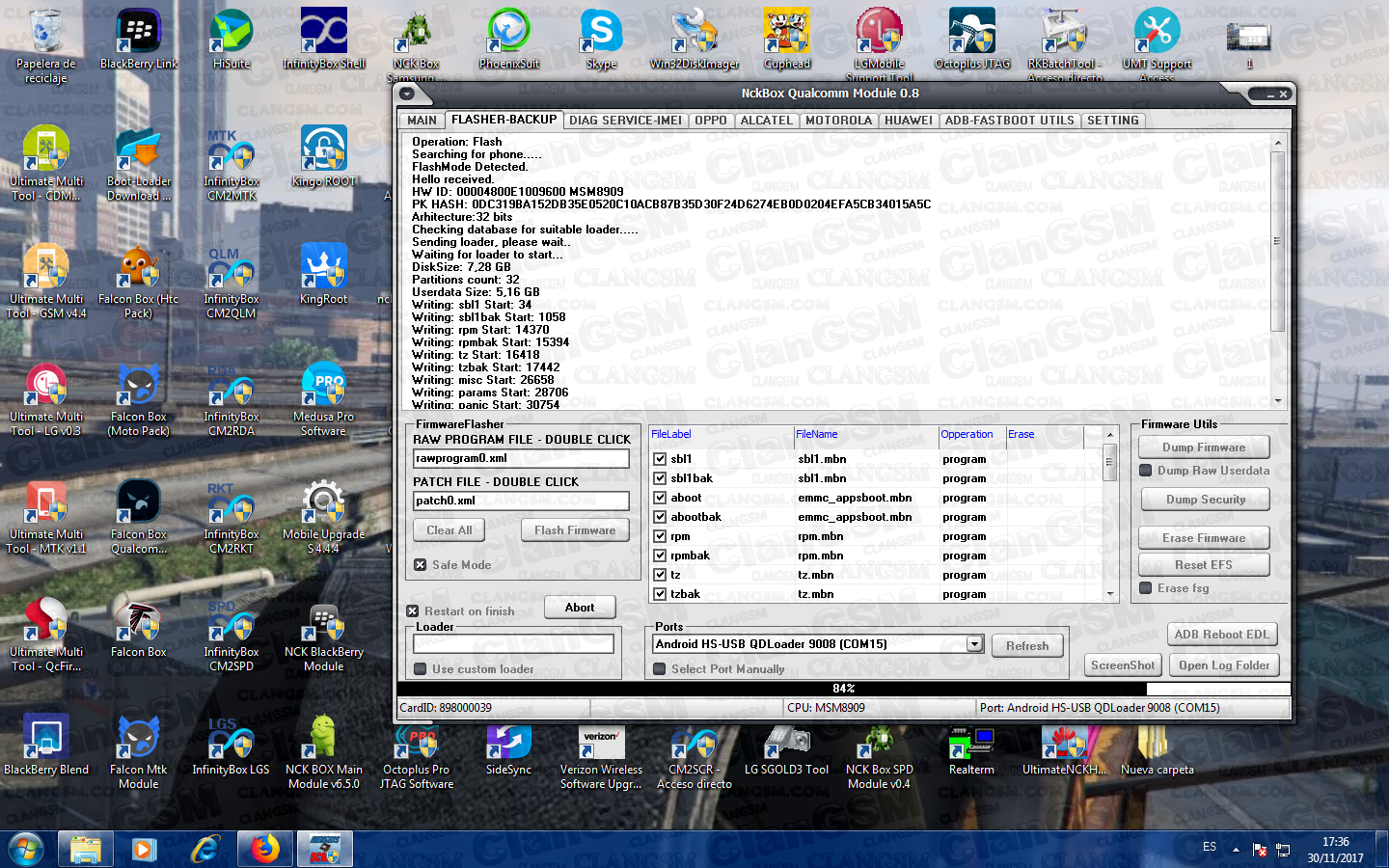Image resolution: width=1389 pixels, height=868 pixels.
Task: Open the Cuphead desktop icon
Action: click(x=787, y=41)
